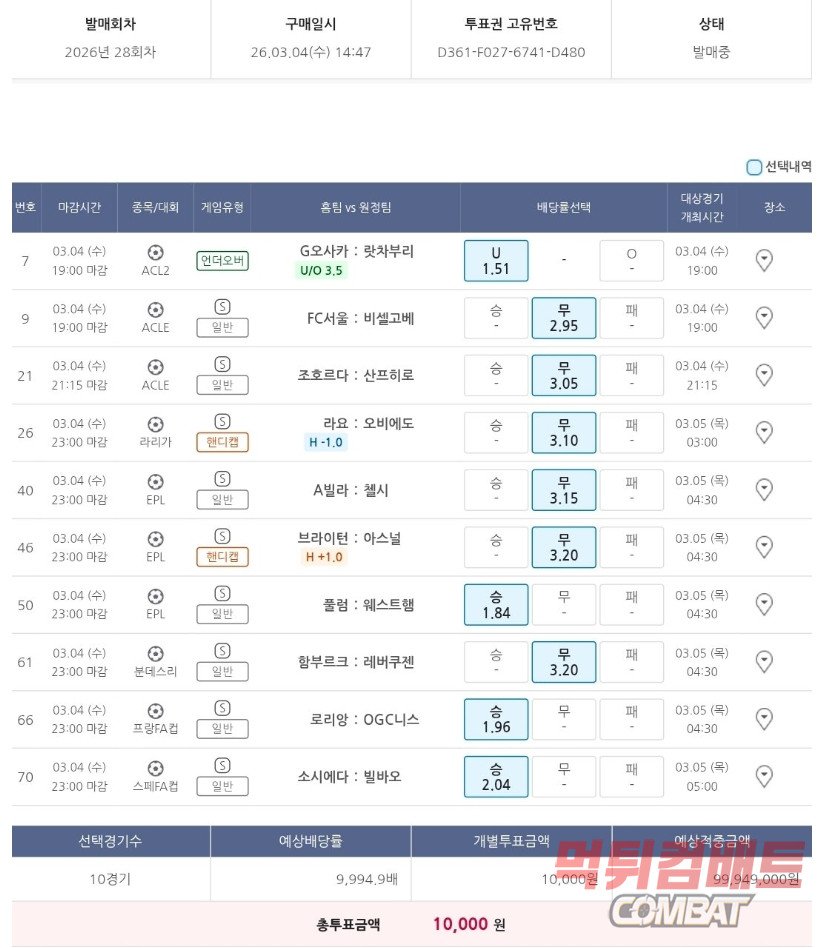The height and width of the screenshot is (948, 825).
Task: Open location pin for G오사카 vs 랏차부리 match
Action: coord(764,261)
